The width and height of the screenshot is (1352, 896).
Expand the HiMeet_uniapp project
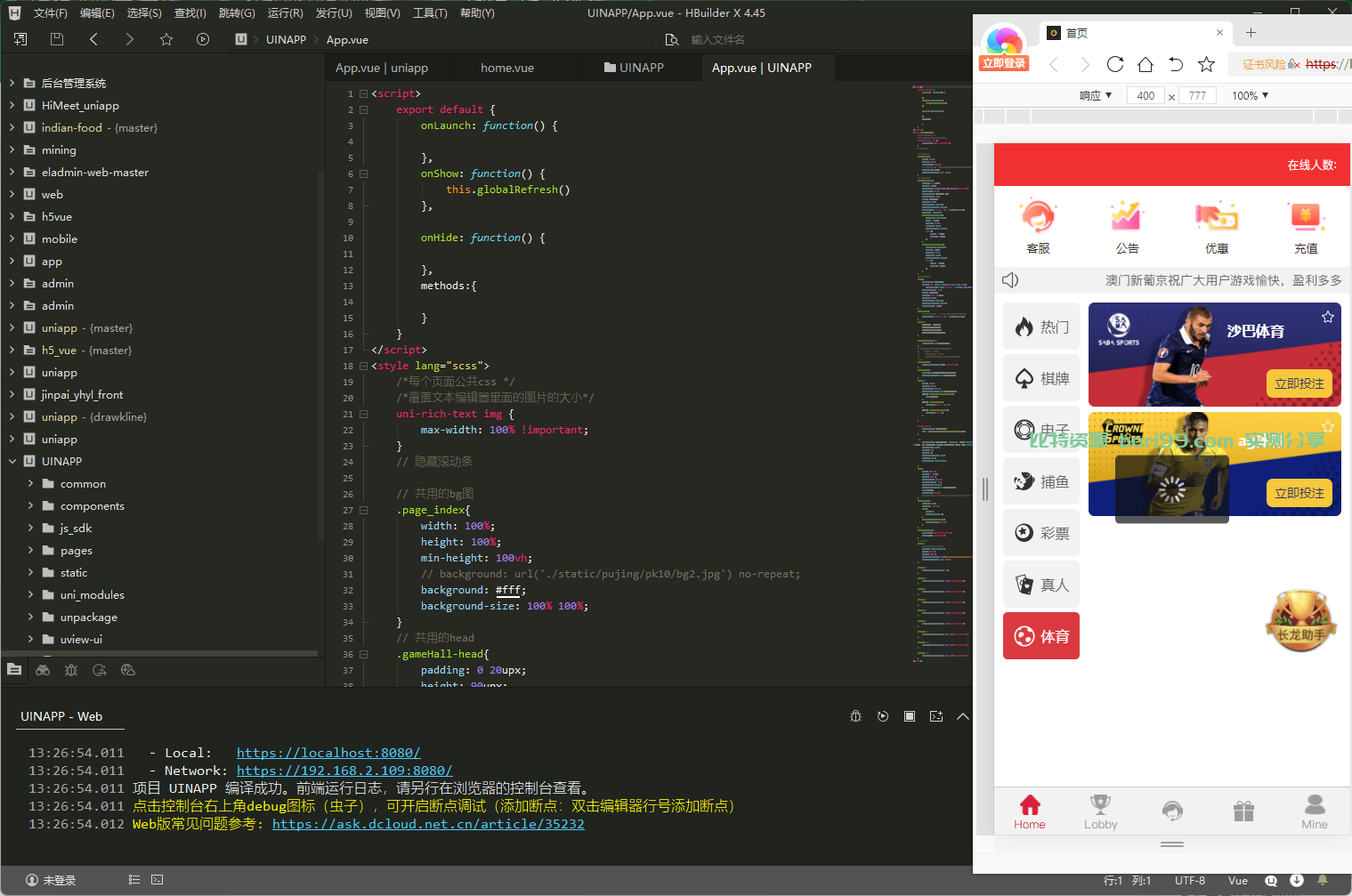pyautogui.click(x=12, y=105)
